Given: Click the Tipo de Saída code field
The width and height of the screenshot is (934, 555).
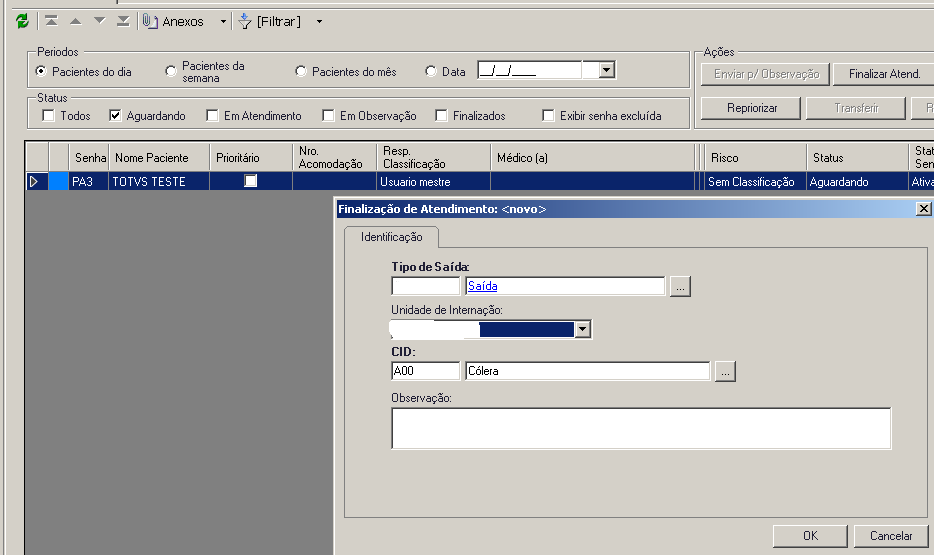Looking at the screenshot, I should pos(426,286).
